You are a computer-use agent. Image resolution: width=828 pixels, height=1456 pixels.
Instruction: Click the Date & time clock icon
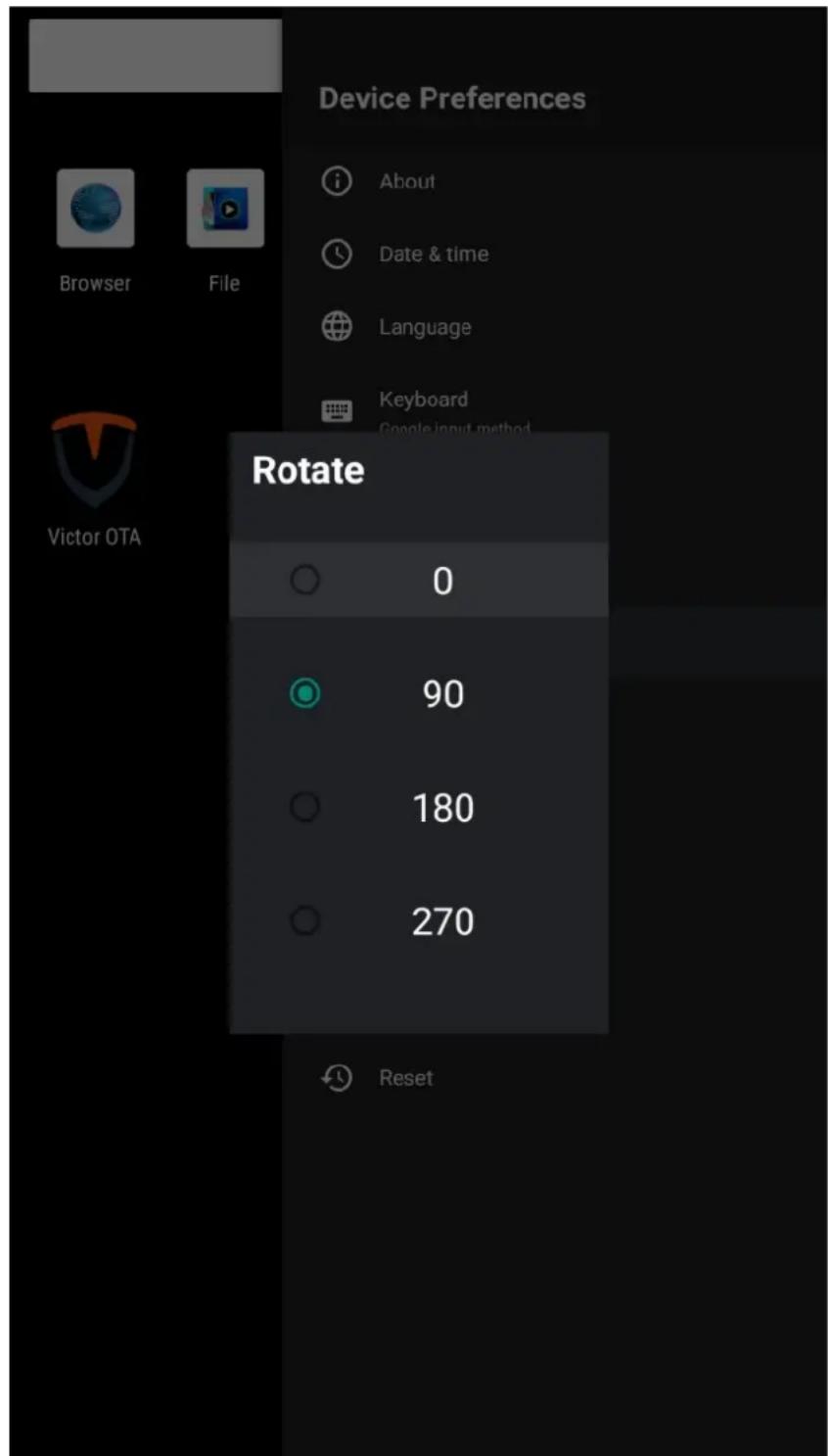337,255
